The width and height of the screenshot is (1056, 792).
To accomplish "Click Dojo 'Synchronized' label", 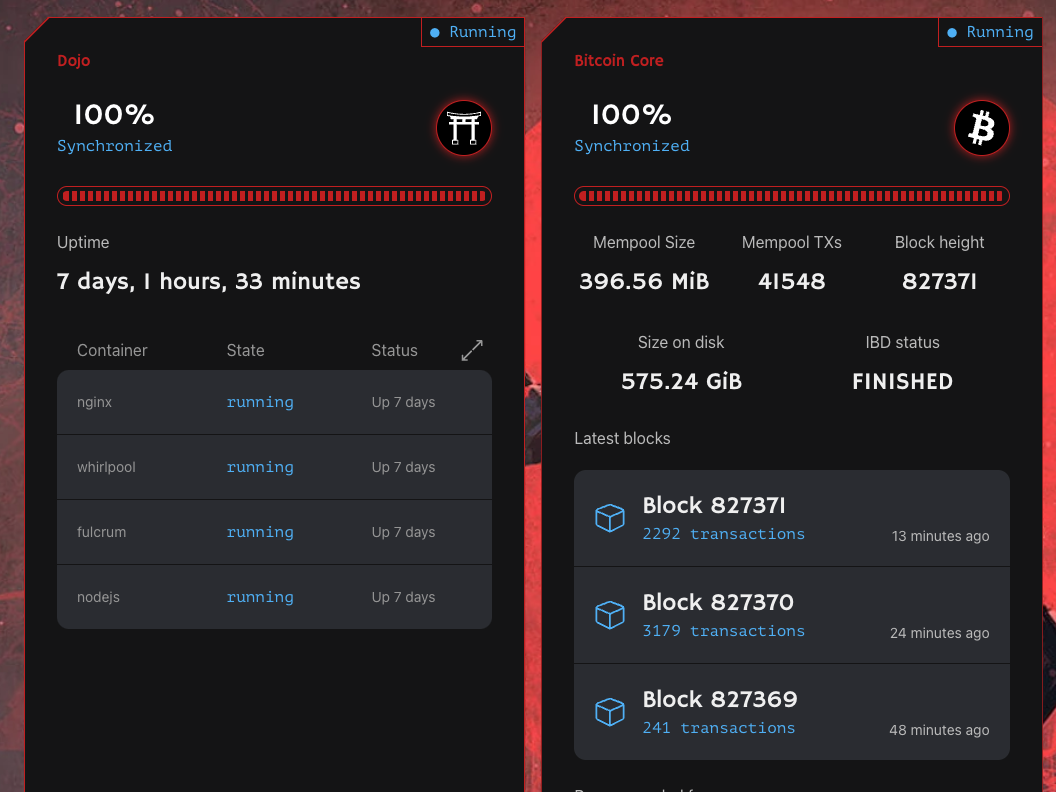I will pos(114,146).
